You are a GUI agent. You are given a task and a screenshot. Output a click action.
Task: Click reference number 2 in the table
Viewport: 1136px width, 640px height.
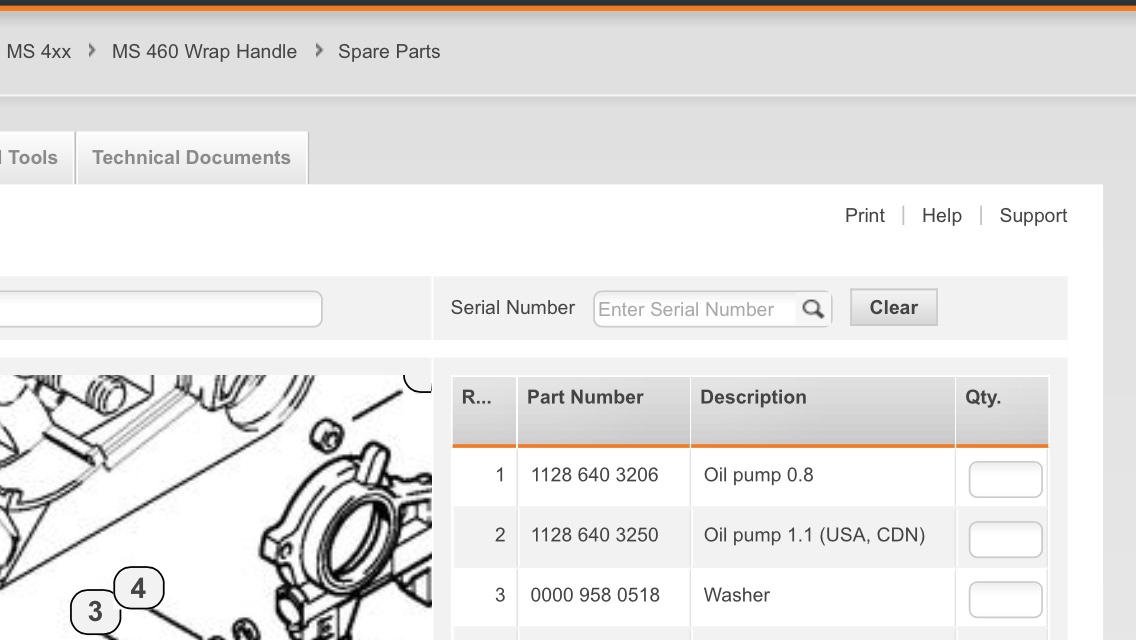[500, 535]
